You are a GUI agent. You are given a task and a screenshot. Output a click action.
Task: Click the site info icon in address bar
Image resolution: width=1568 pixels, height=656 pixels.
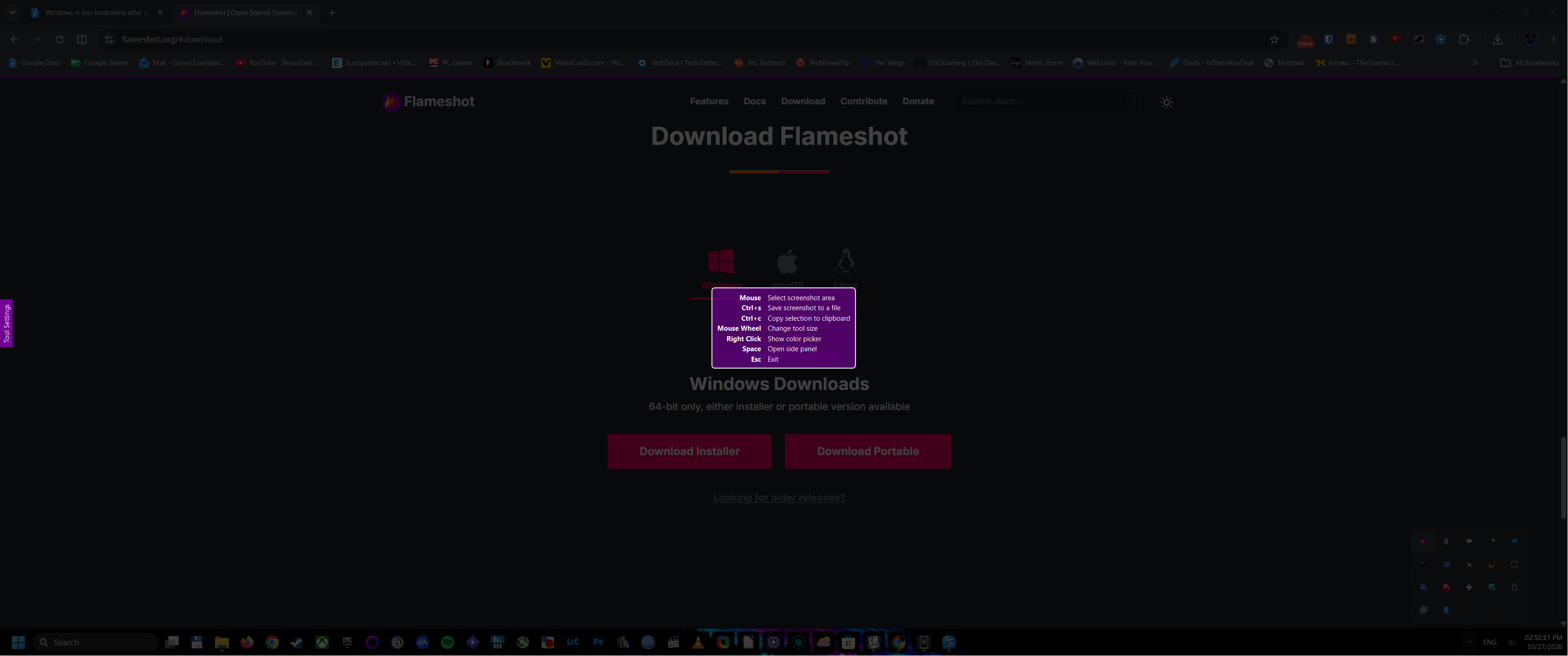point(108,40)
